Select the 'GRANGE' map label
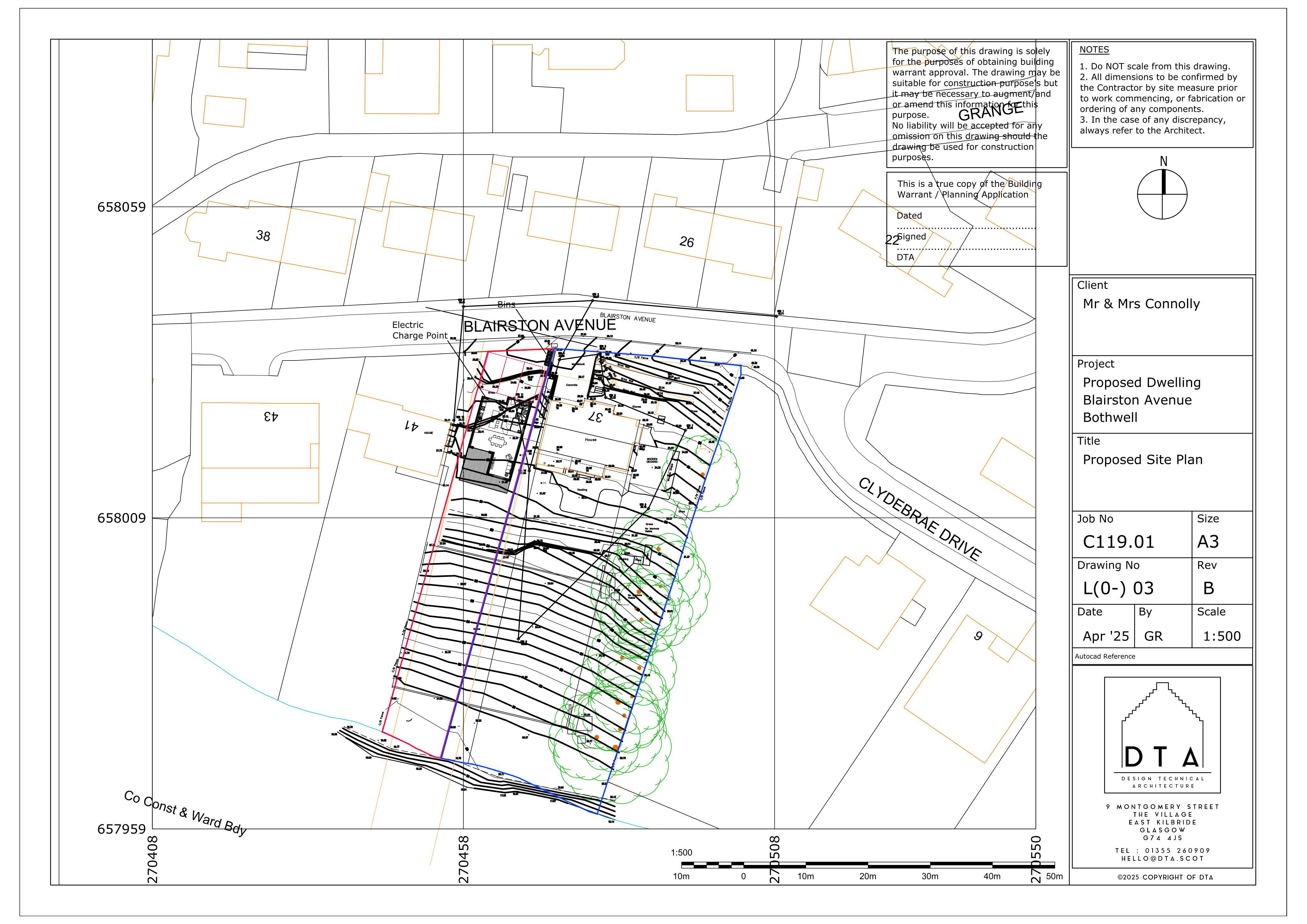 pos(990,112)
